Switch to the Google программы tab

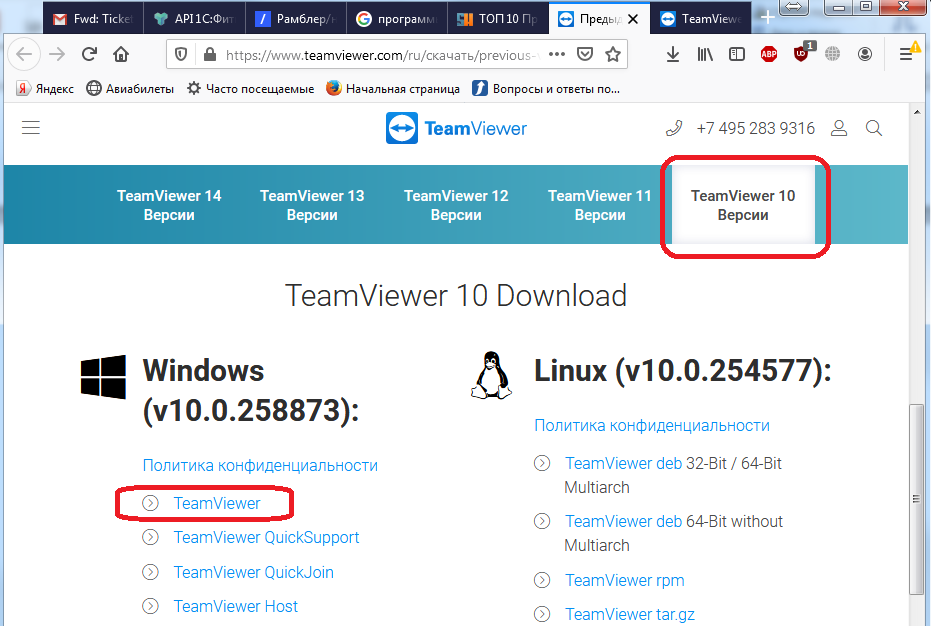click(x=396, y=18)
